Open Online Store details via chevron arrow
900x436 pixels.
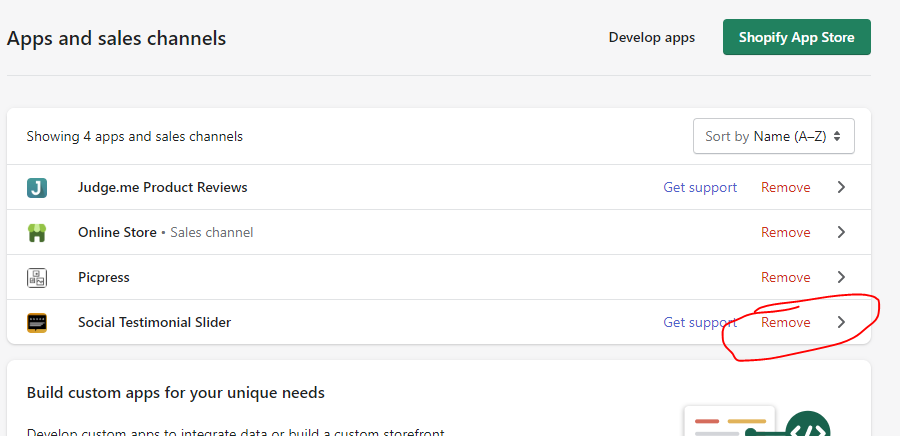pyautogui.click(x=841, y=233)
